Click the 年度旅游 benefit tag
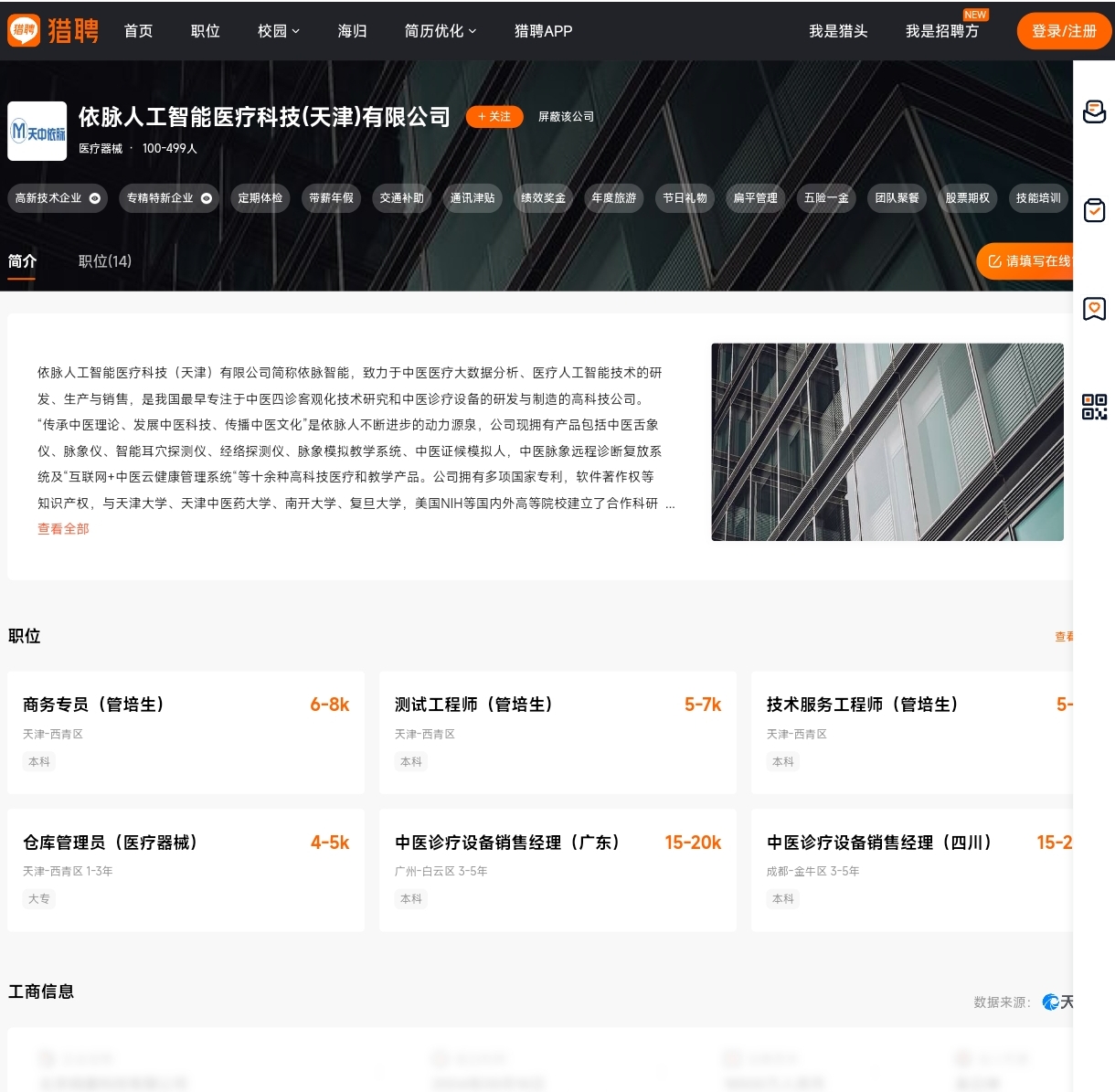 614,198
